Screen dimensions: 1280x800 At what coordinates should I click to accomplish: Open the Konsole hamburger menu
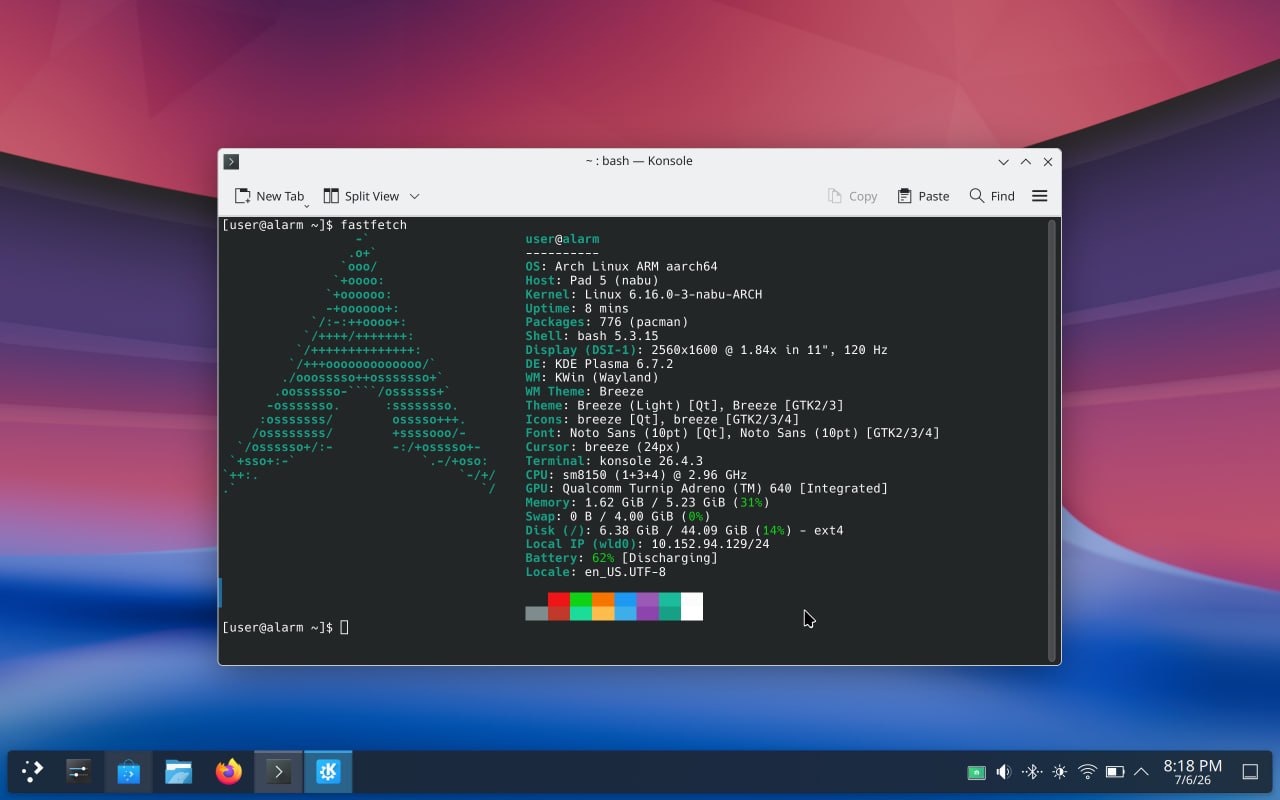pyautogui.click(x=1040, y=196)
